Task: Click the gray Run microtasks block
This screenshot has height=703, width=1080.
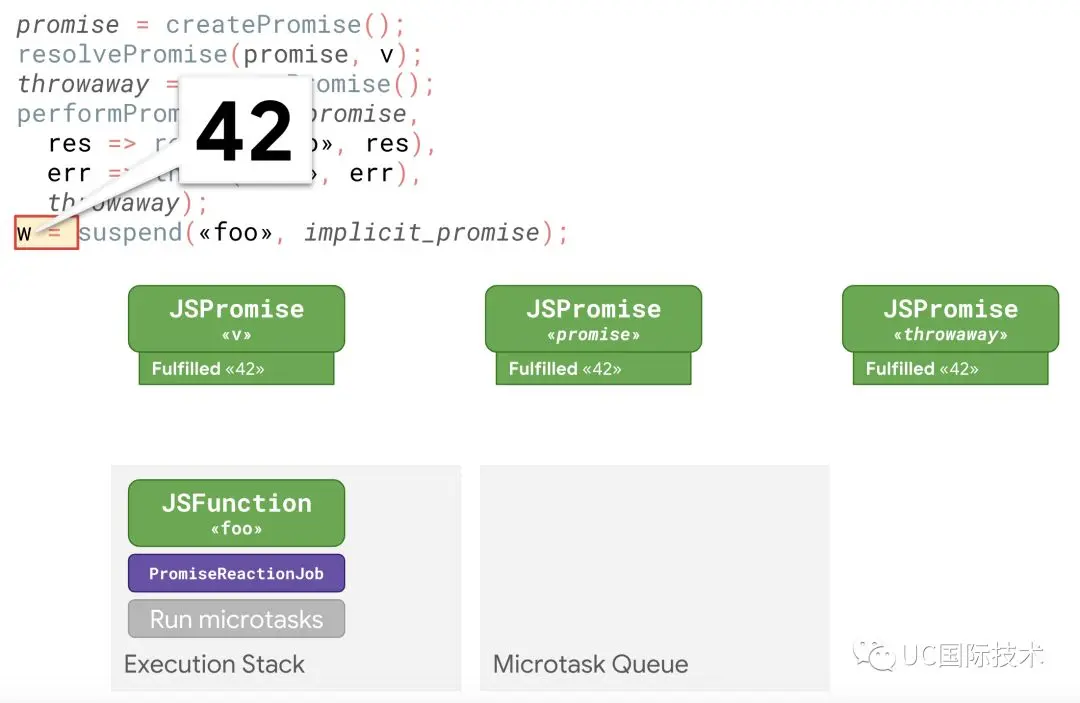Action: coord(236,618)
